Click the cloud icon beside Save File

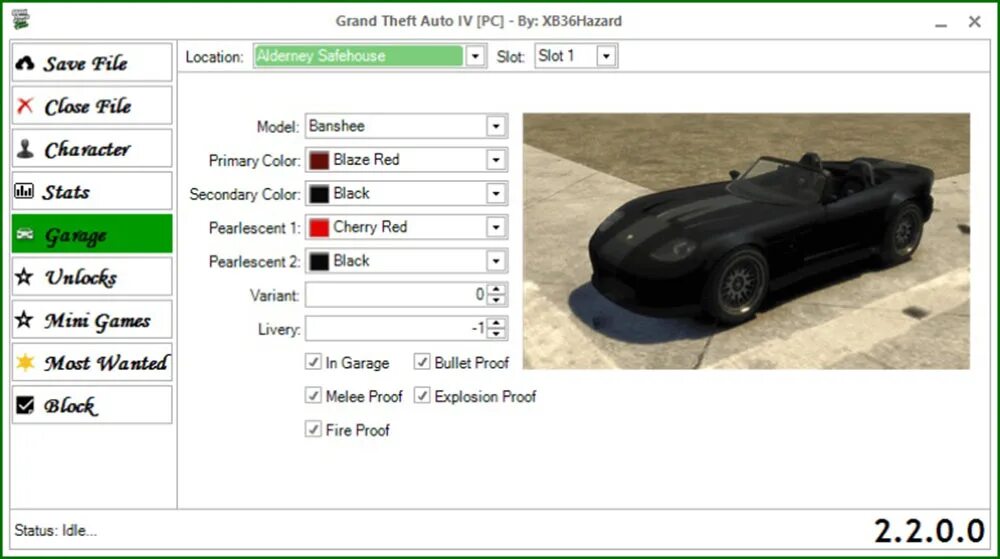point(25,63)
